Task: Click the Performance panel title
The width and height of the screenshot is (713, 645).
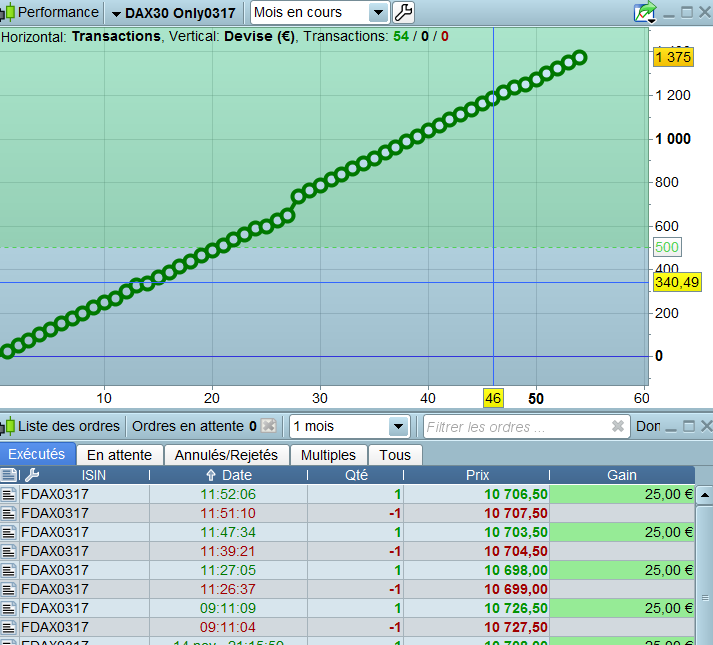Action: tap(58, 12)
